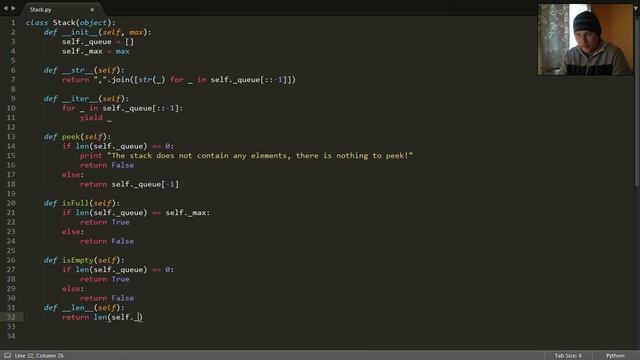Click line number 1 in the gutter
Viewport: 640px width, 360px height.
[x=13, y=22]
